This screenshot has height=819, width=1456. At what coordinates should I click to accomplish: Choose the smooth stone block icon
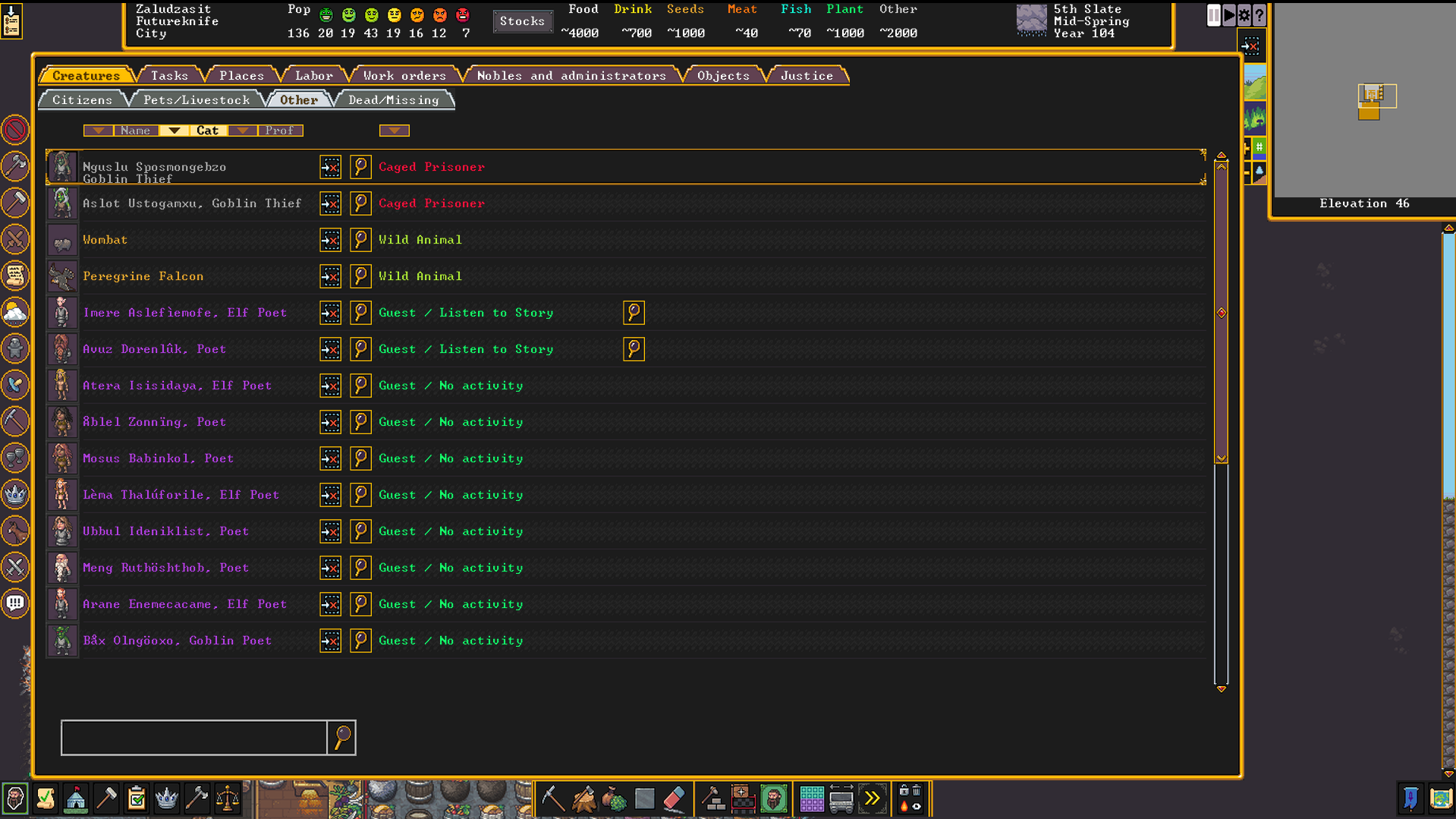tap(644, 799)
